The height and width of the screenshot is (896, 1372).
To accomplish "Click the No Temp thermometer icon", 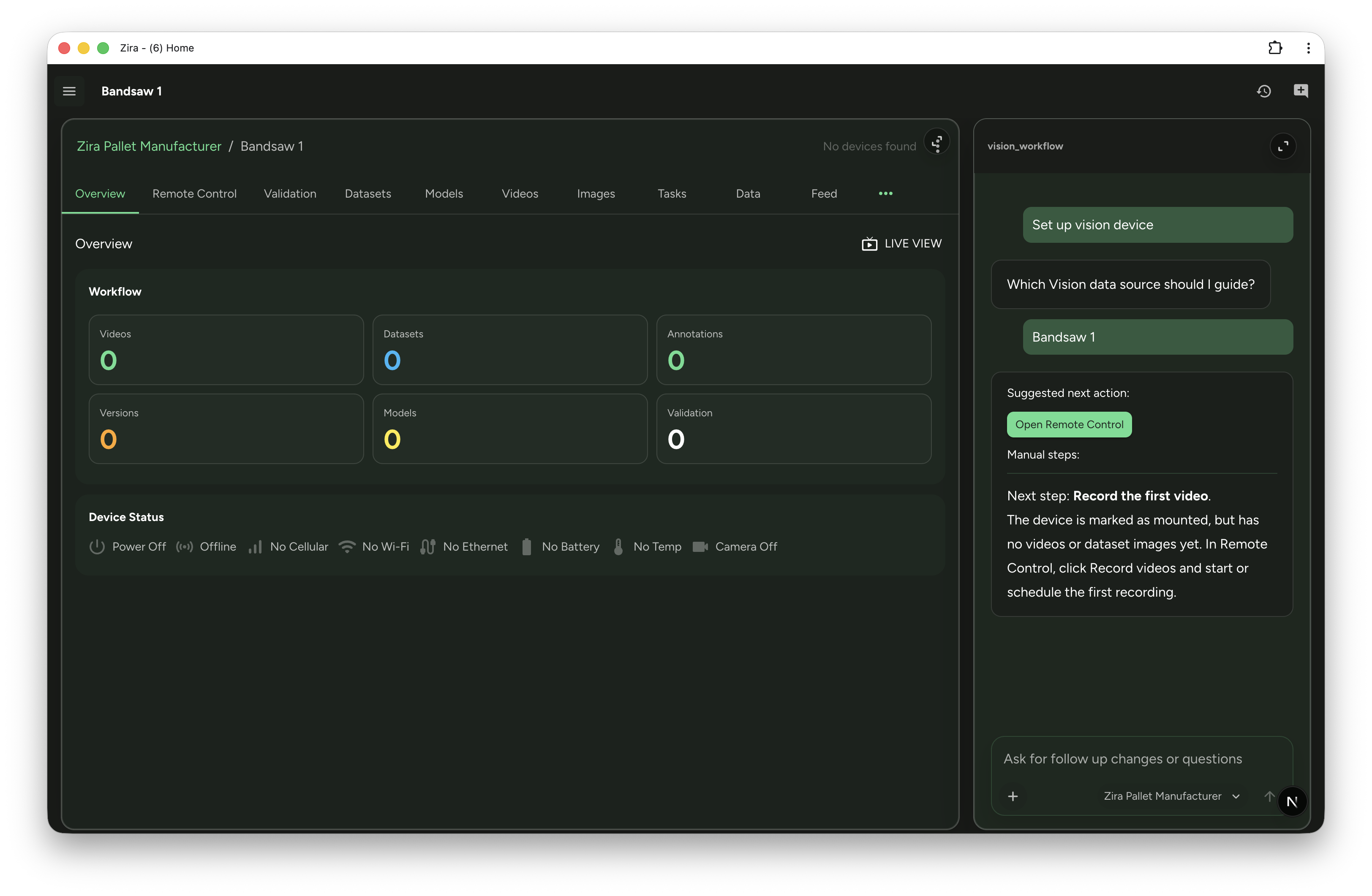I will pyautogui.click(x=618, y=546).
